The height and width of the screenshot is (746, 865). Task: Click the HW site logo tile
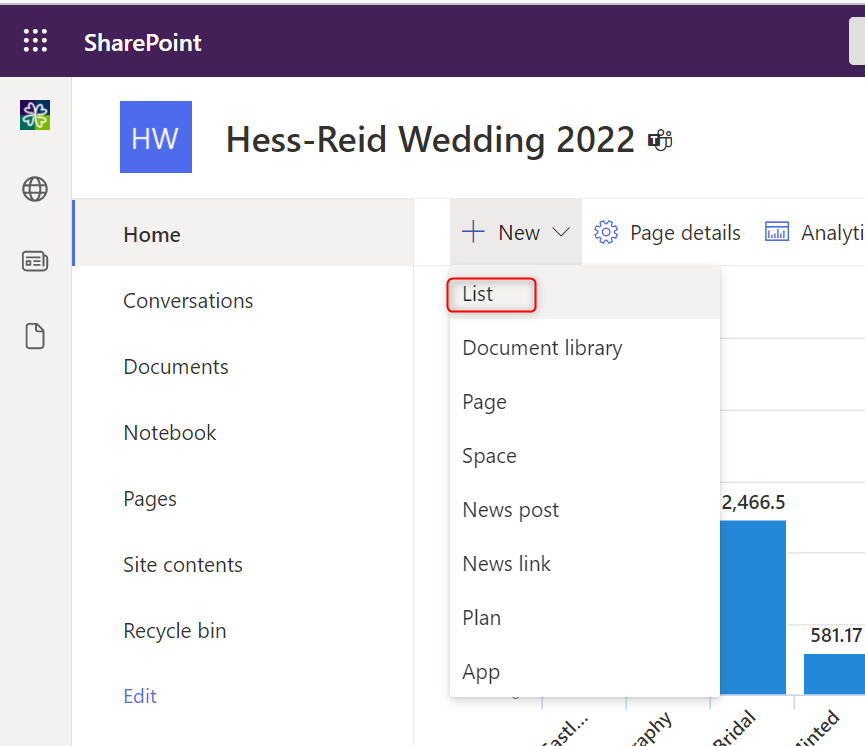click(156, 137)
